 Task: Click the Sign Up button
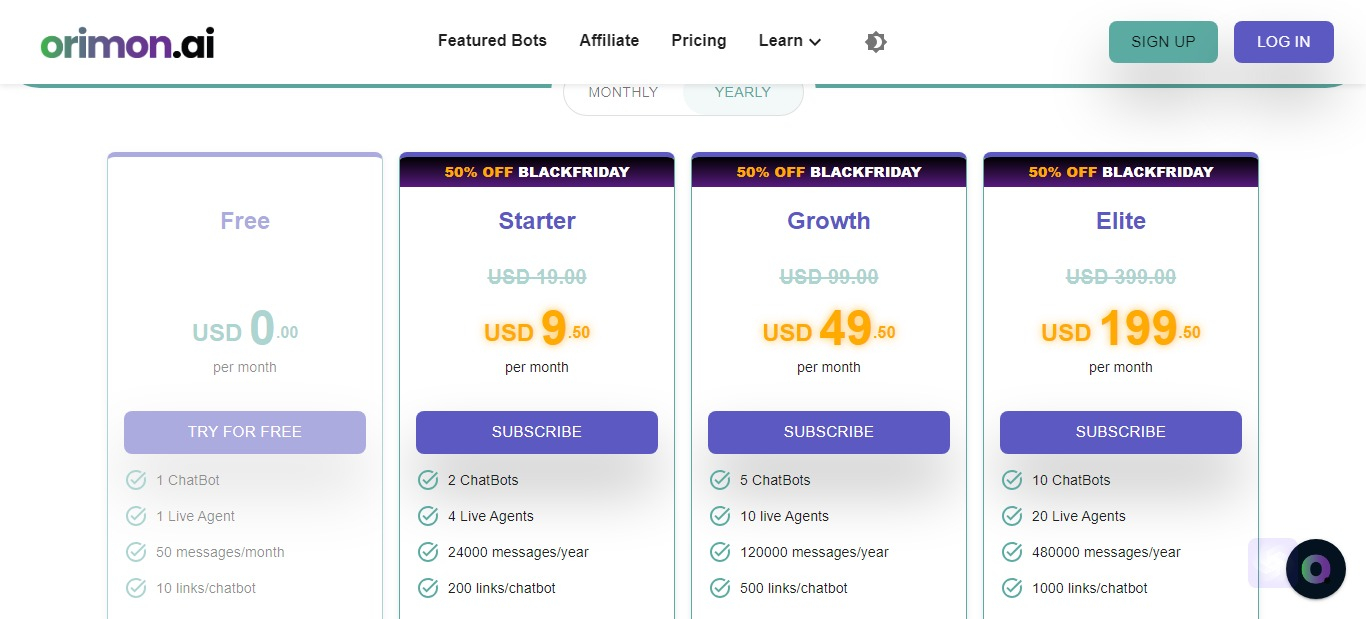[1163, 42]
